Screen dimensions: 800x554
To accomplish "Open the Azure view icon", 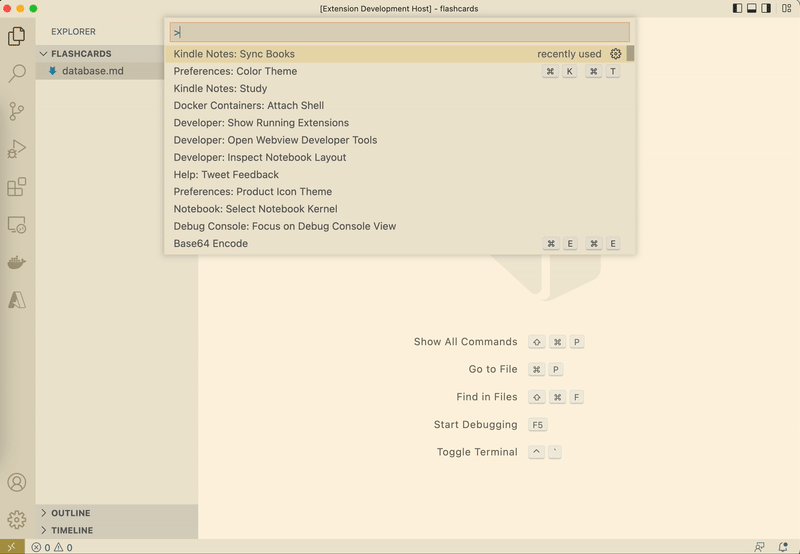I will point(17,300).
